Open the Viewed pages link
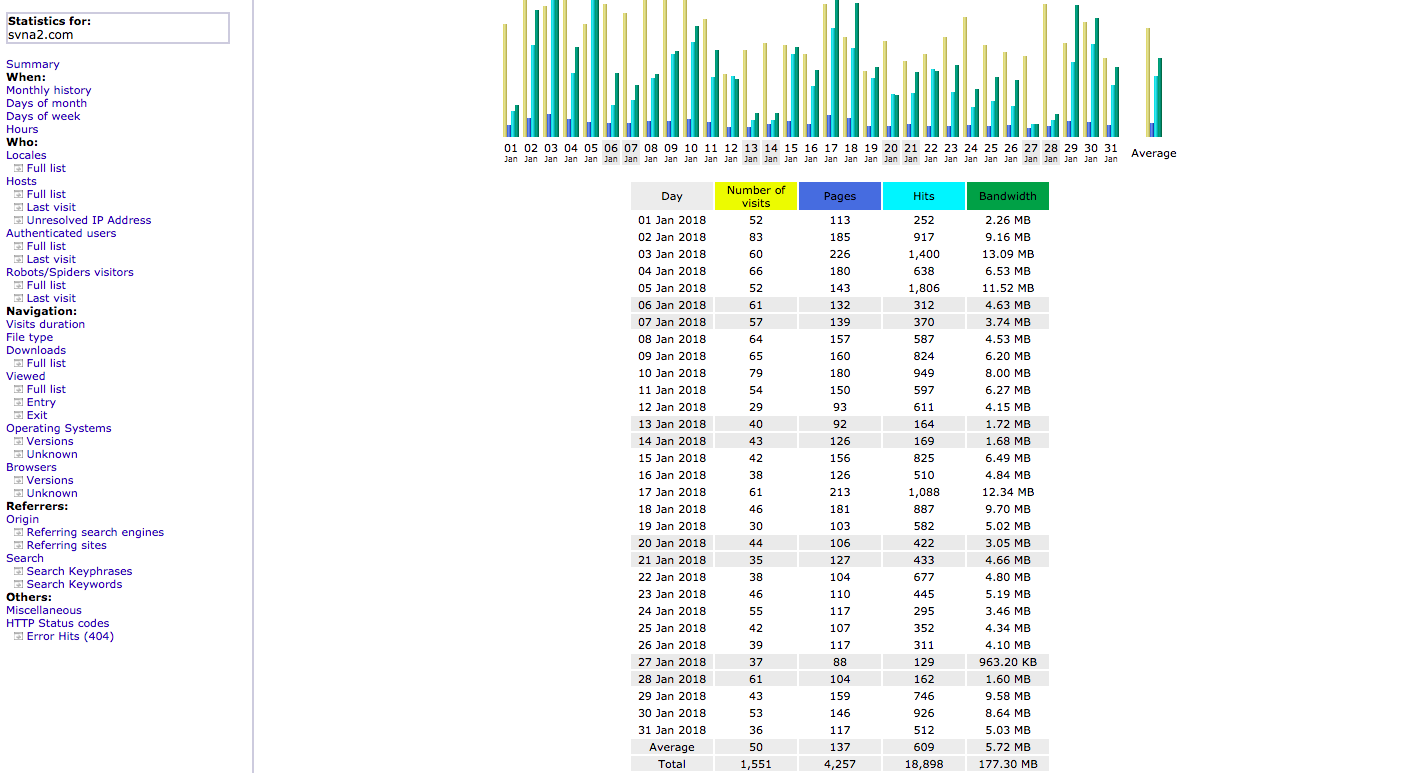Screen dimensions: 1425x773 26,376
